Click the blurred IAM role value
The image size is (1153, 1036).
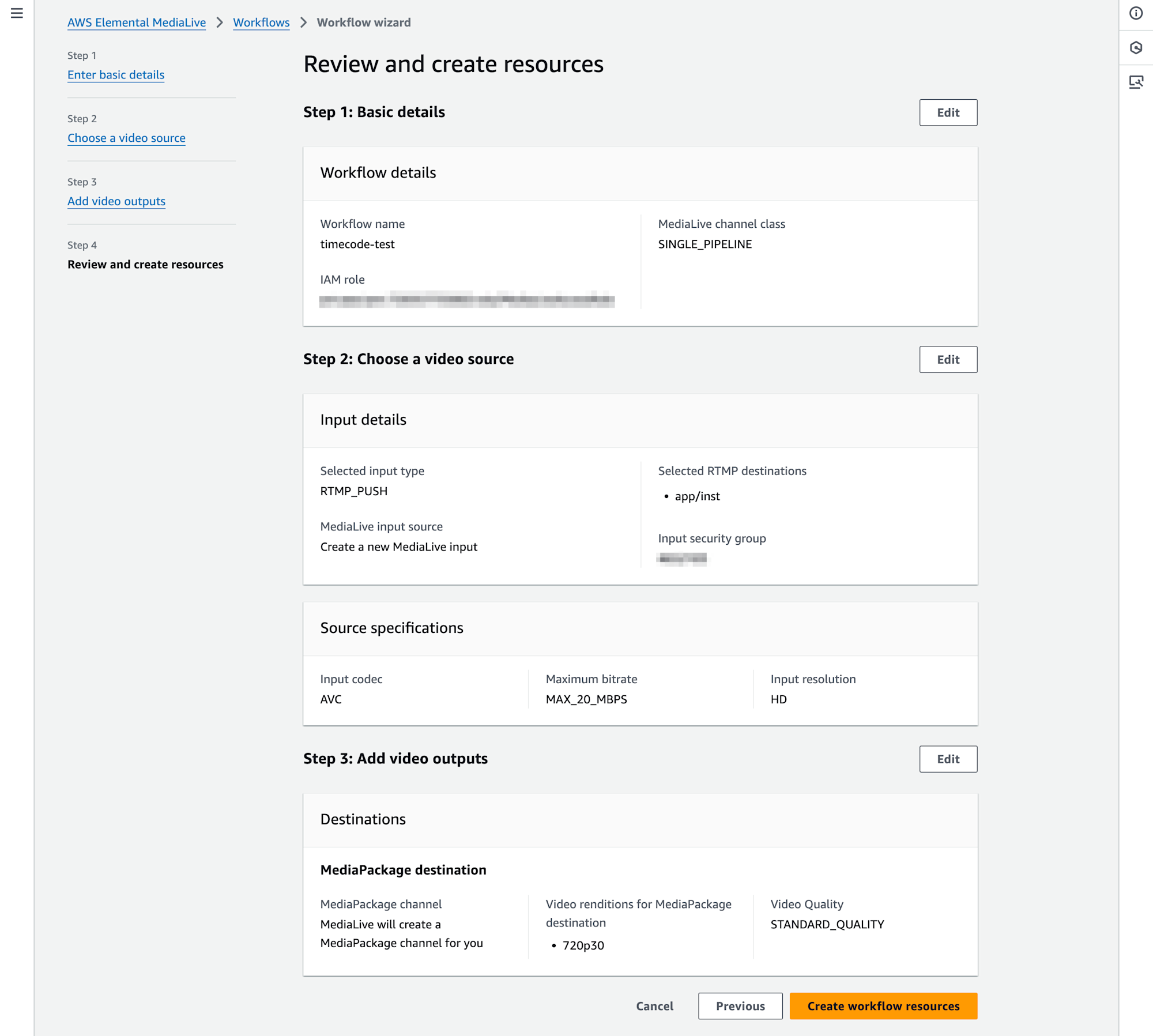467,300
